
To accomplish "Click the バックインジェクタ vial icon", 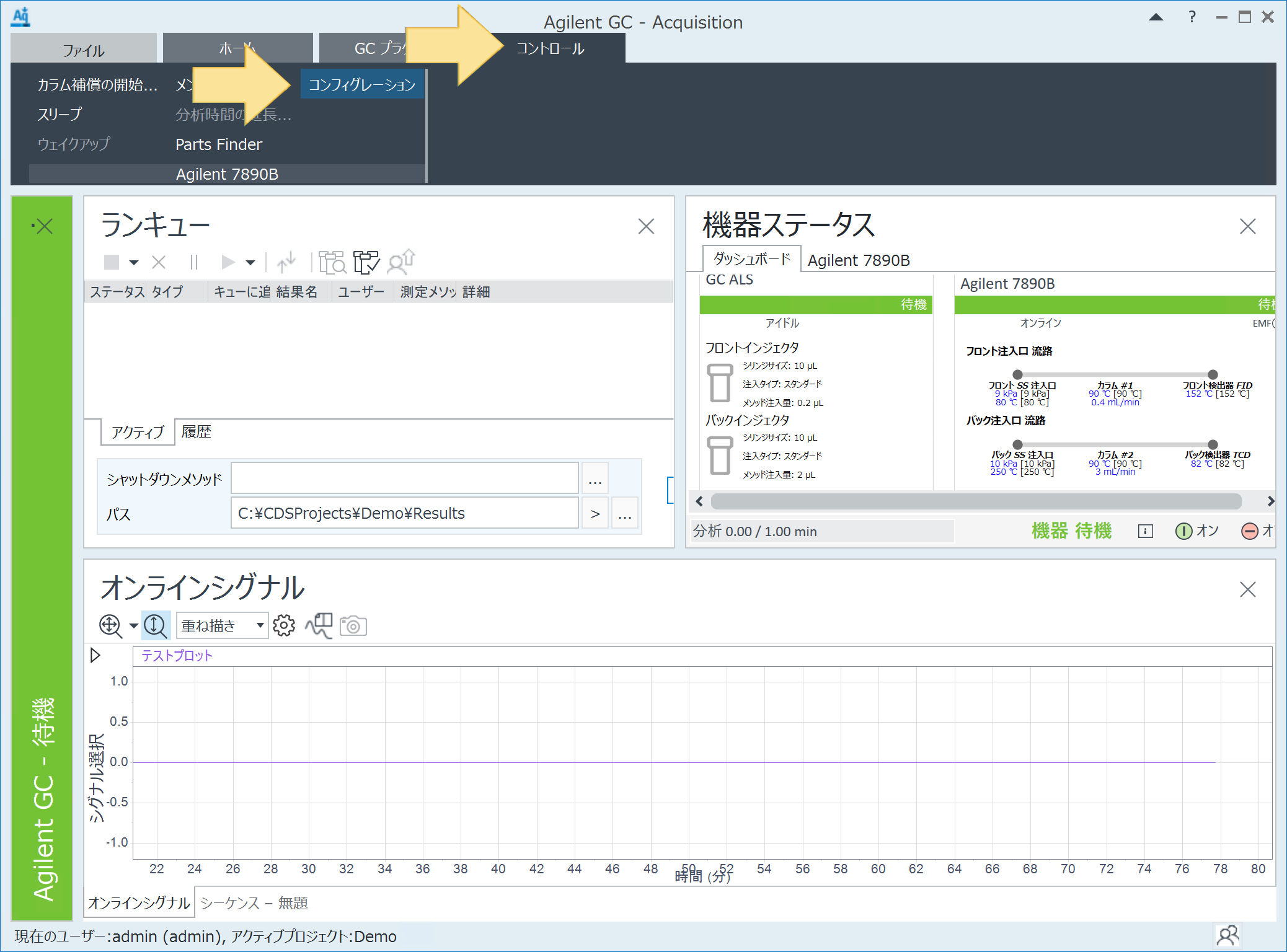I will [x=720, y=456].
